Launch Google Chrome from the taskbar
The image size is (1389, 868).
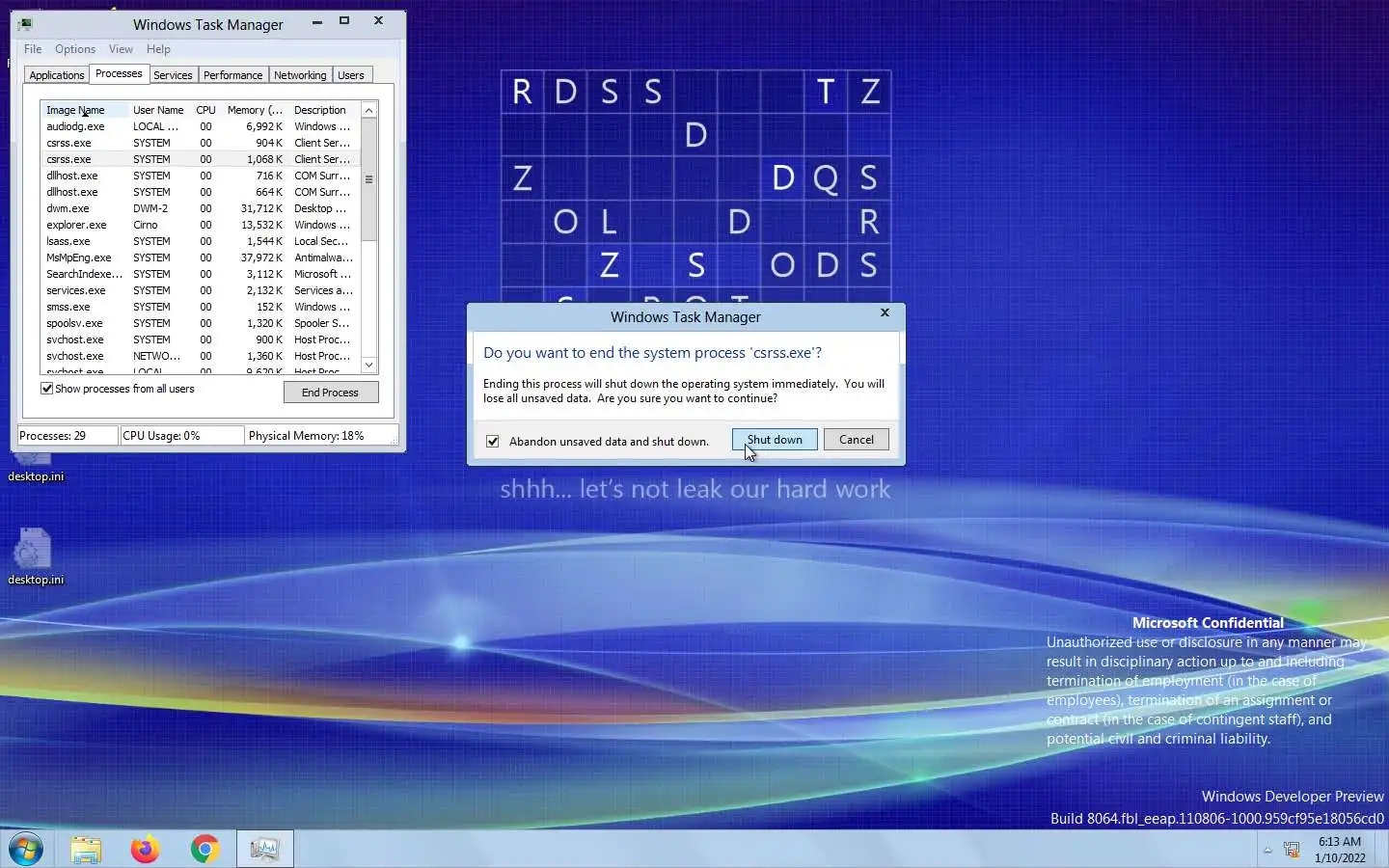204,850
